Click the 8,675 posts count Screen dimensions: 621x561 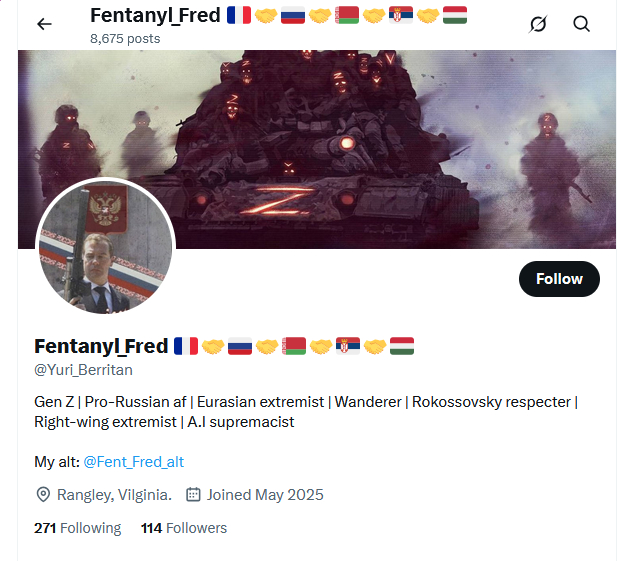(x=125, y=39)
